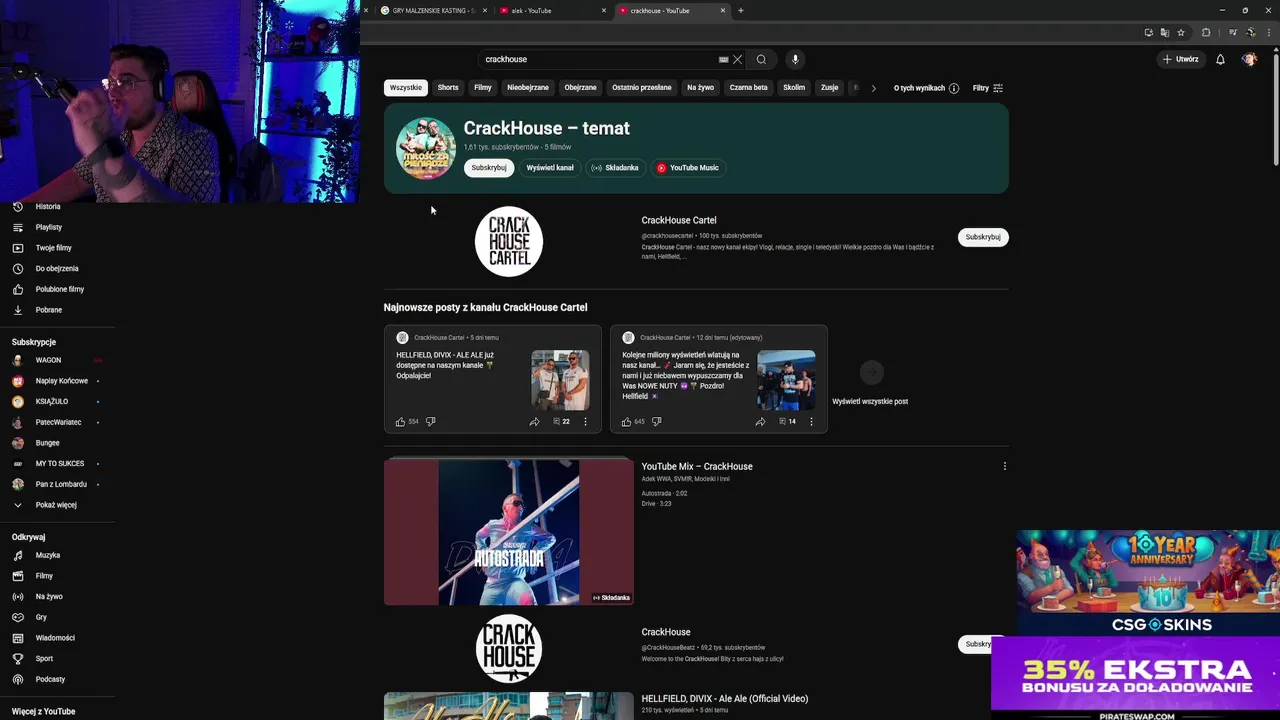Click the search magnifier icon

point(761,59)
